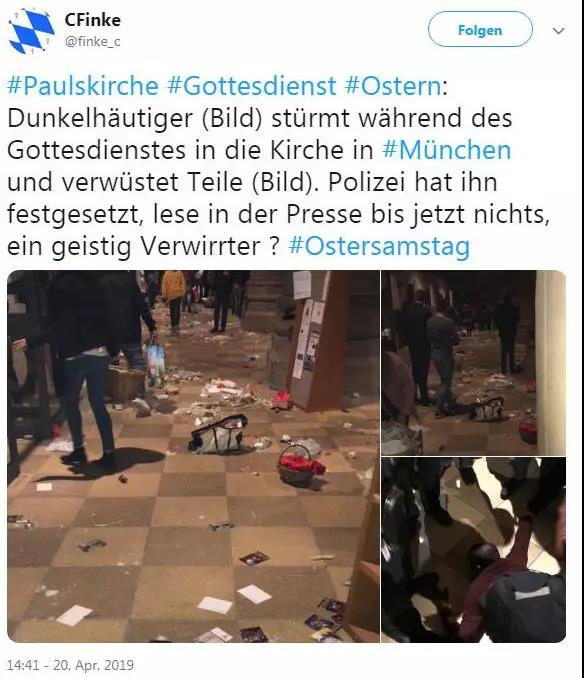Click the tweet timestamp 14:41 - 20. Apr. 2019

pos(70,665)
